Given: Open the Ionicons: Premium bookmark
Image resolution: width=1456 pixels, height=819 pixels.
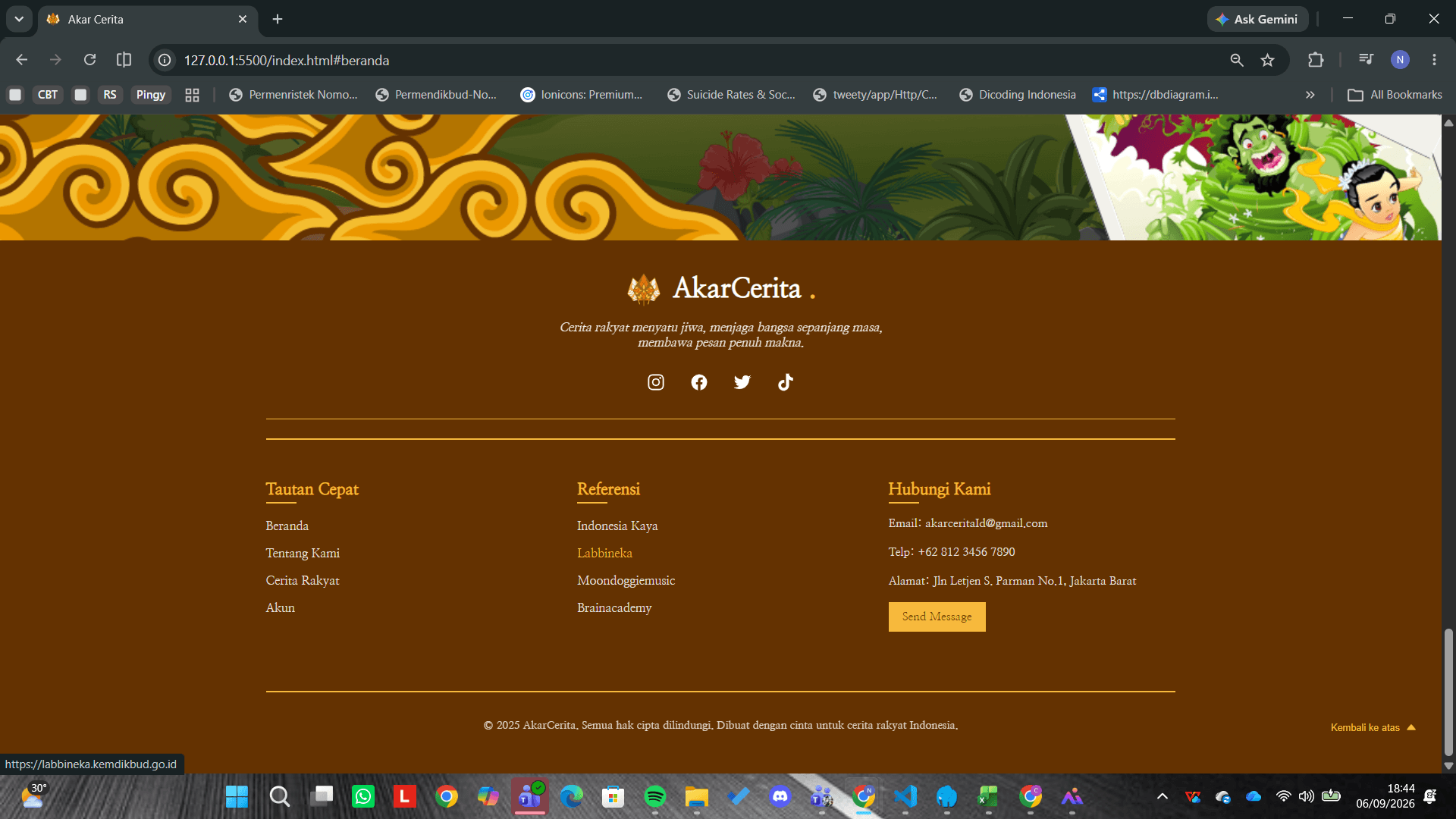Looking at the screenshot, I should [582, 95].
